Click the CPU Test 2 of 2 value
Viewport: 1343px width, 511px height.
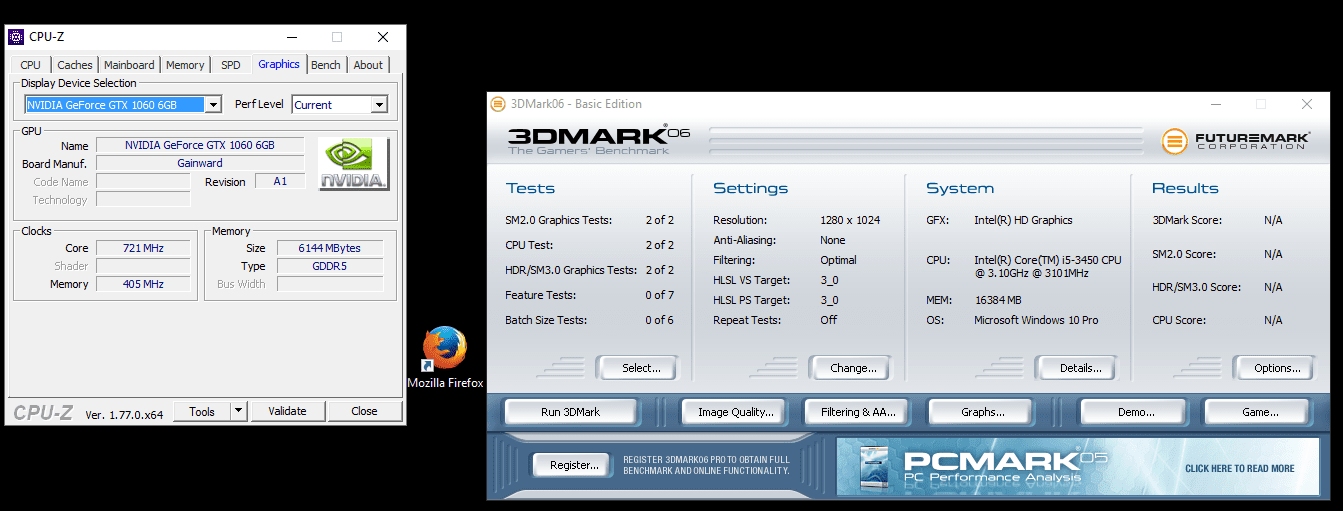pos(659,245)
